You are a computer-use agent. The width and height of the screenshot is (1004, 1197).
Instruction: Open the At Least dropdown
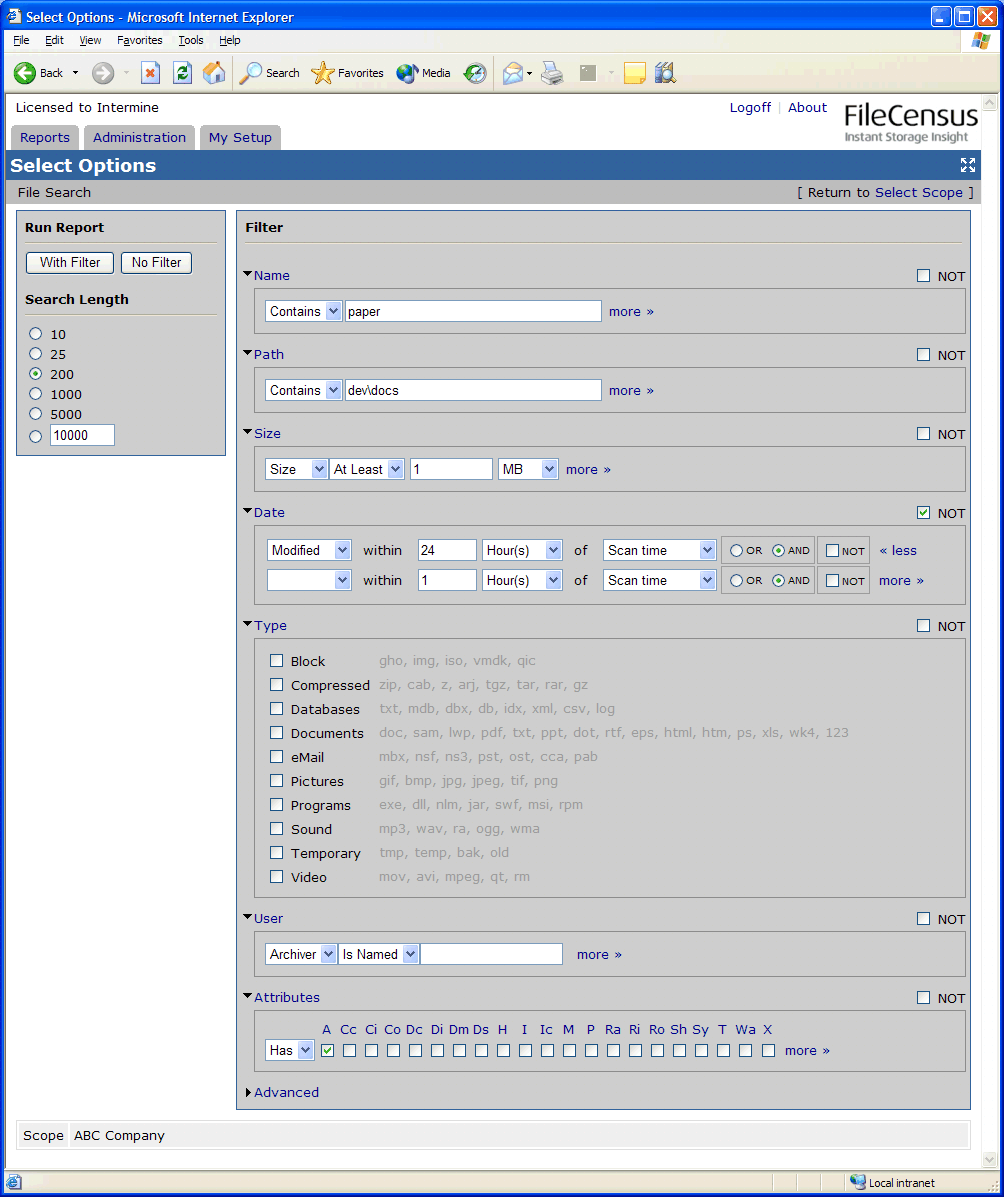click(x=367, y=469)
